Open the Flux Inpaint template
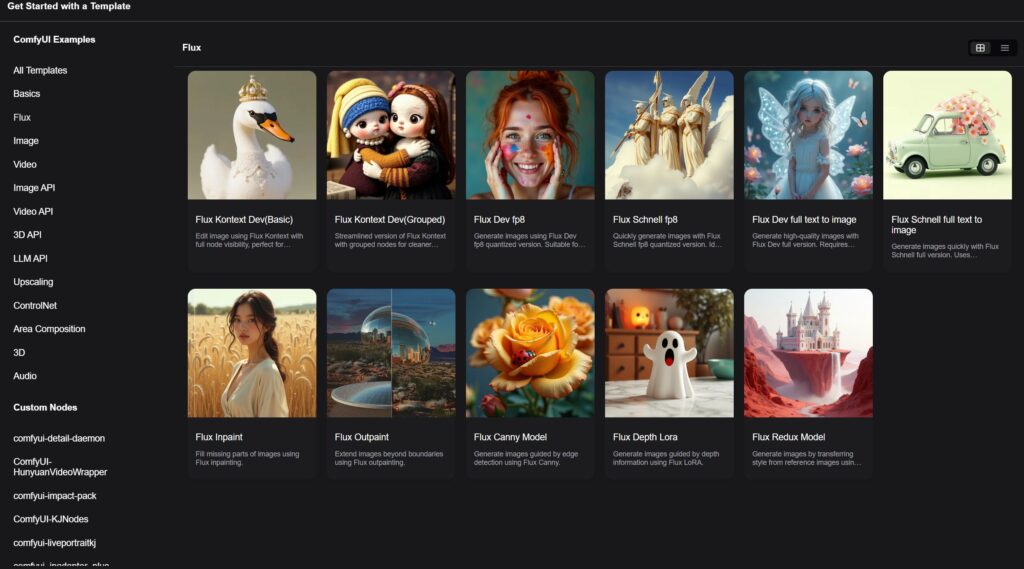 (x=252, y=353)
